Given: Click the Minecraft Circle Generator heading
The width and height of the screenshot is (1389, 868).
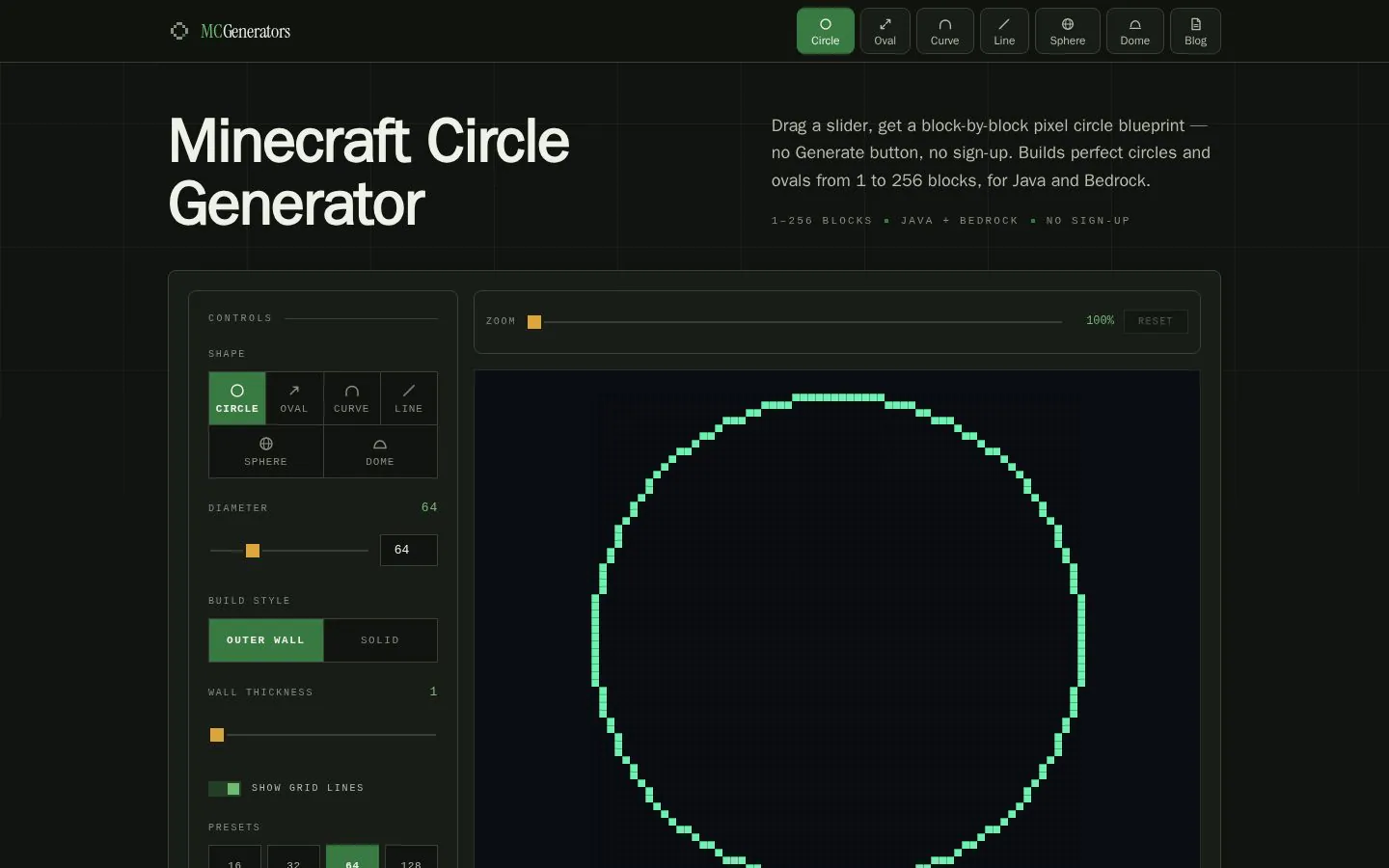Looking at the screenshot, I should pos(368,172).
